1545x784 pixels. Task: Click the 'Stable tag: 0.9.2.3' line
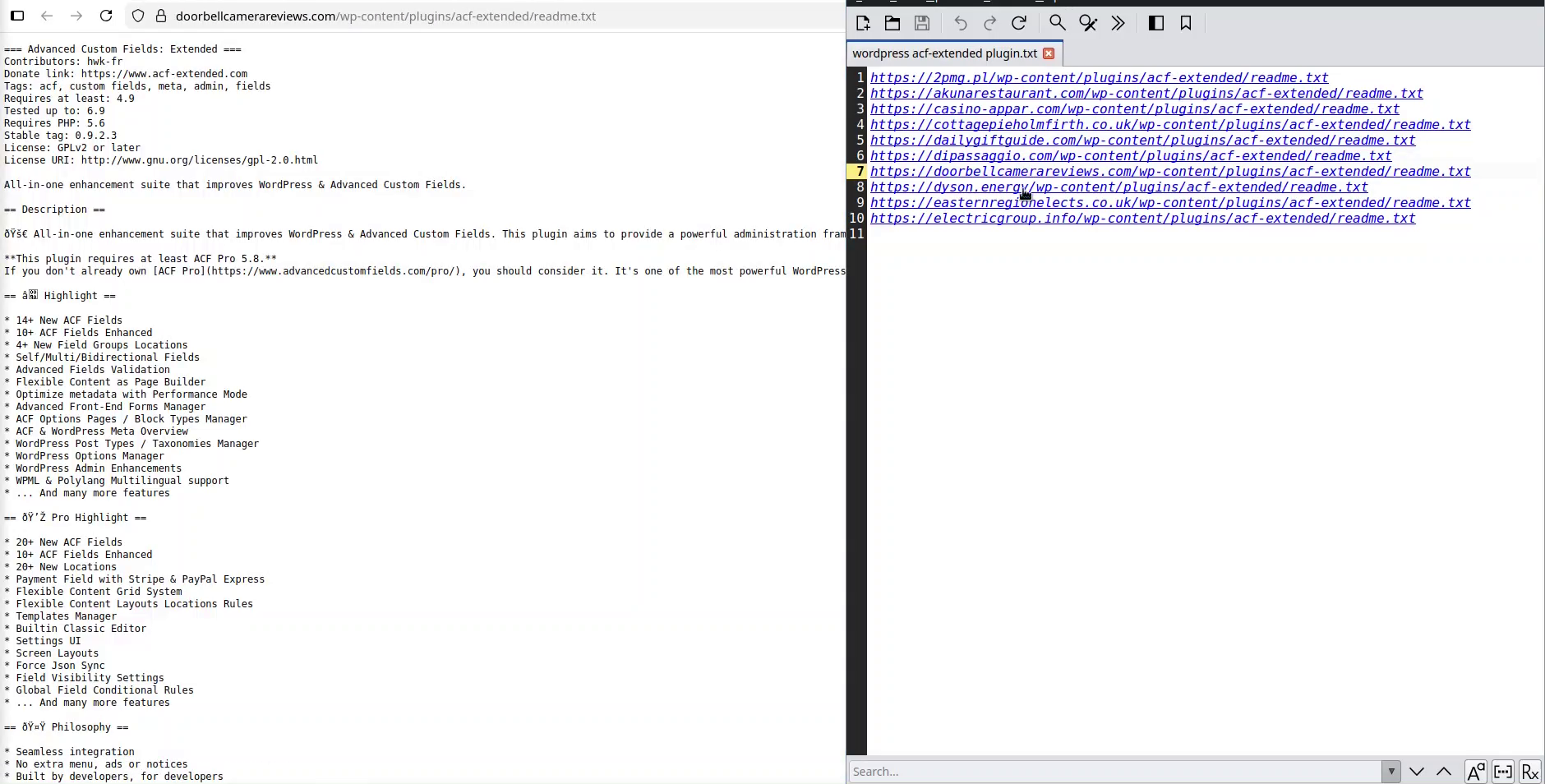point(61,136)
